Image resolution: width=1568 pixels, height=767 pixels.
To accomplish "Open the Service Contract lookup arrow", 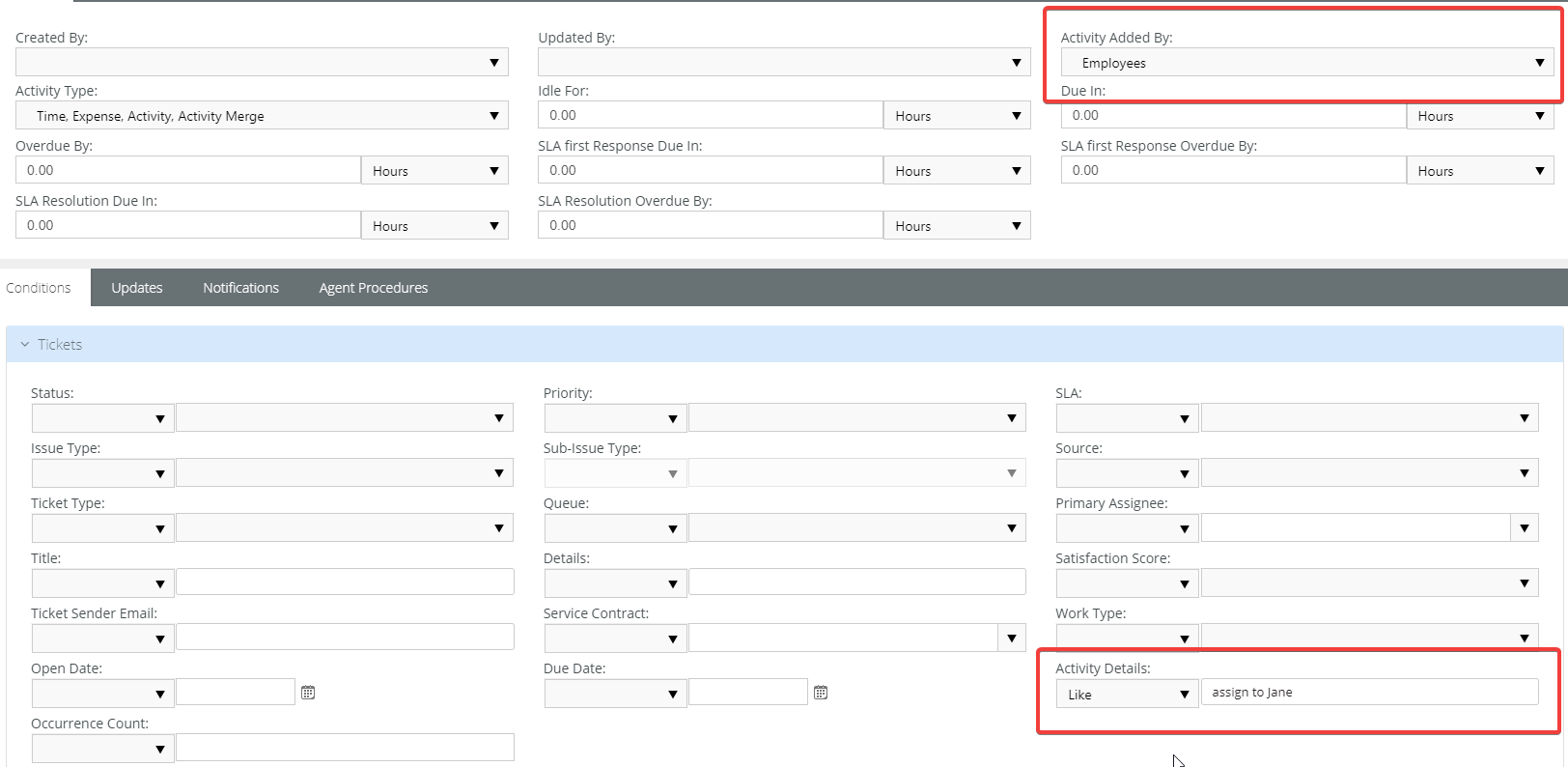I will click(x=1011, y=639).
